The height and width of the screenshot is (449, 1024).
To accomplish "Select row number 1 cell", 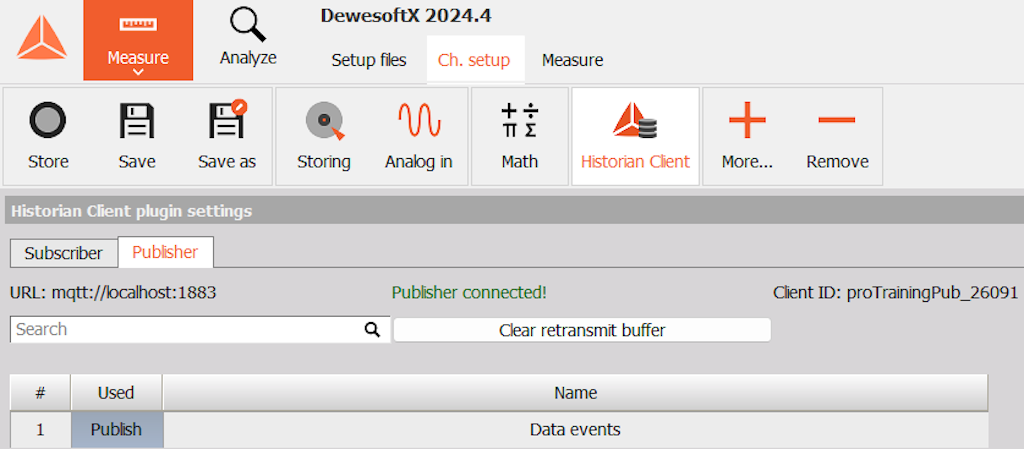I will coord(40,430).
